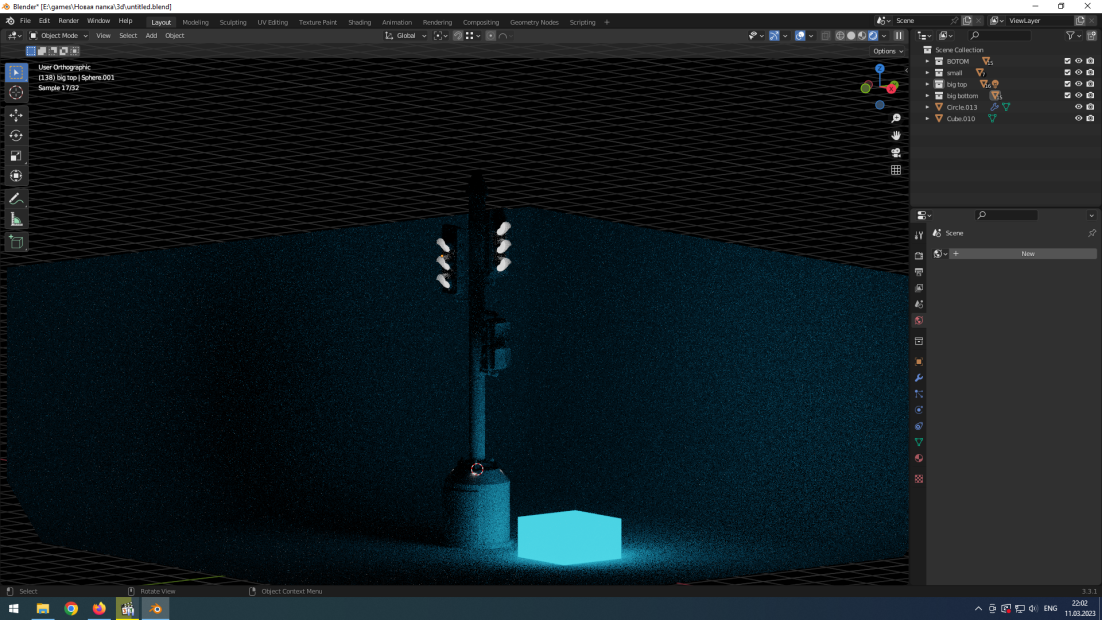Hide the Cube.010 object in viewport

coord(1078,118)
